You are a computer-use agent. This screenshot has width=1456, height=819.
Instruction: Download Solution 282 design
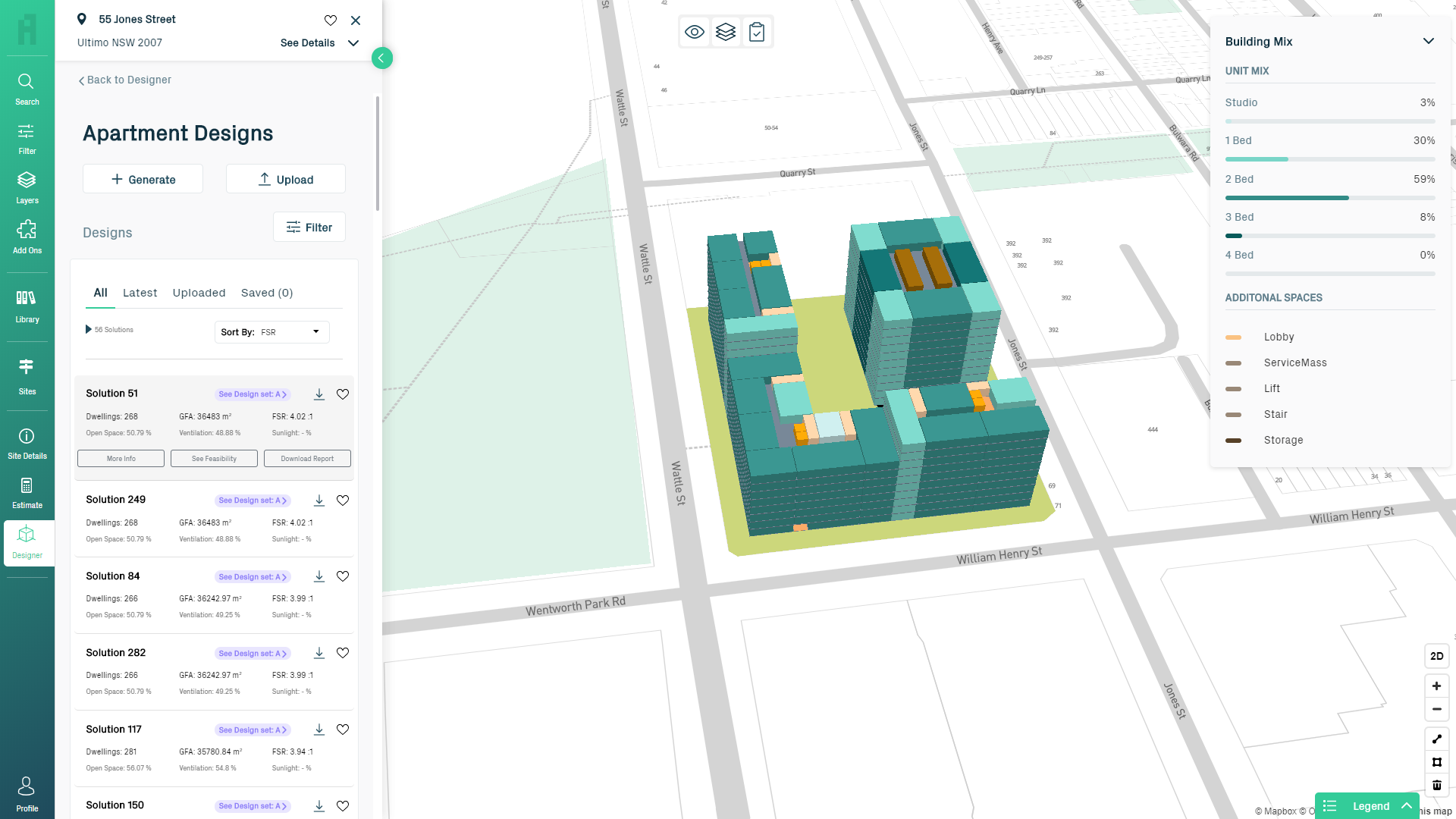point(319,653)
